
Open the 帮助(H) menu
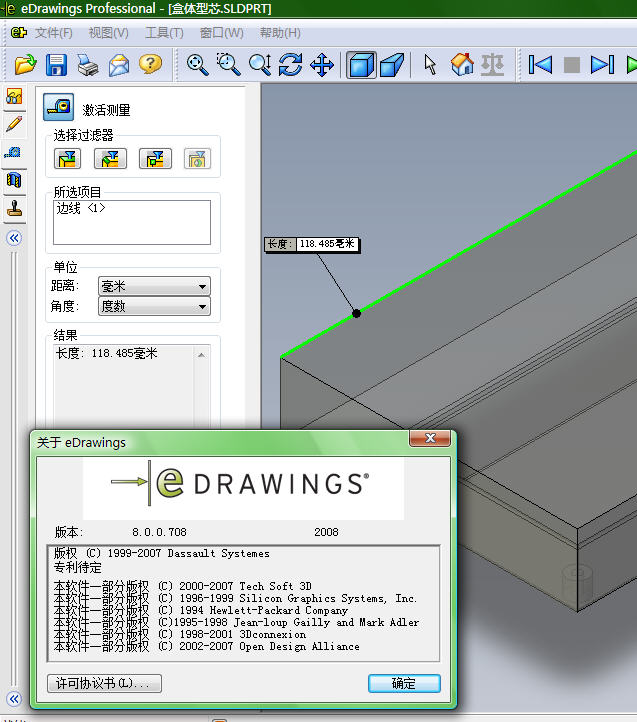[x=280, y=33]
